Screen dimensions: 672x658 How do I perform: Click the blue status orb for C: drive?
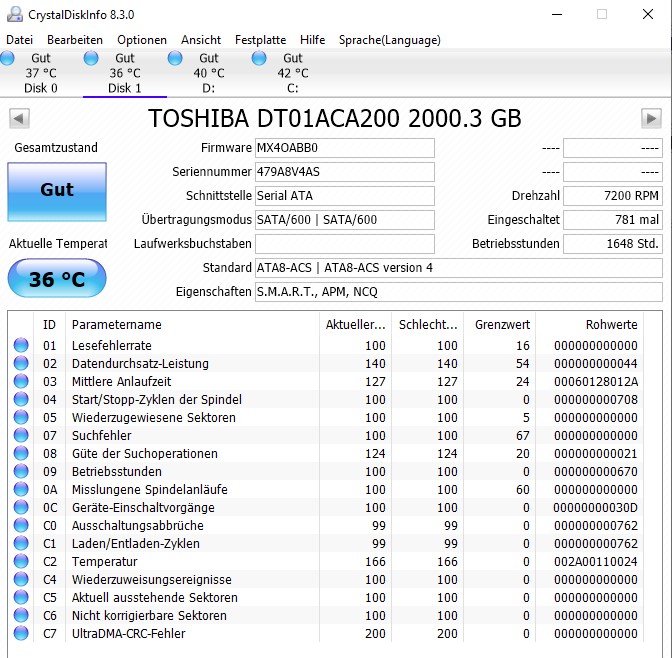tap(259, 58)
